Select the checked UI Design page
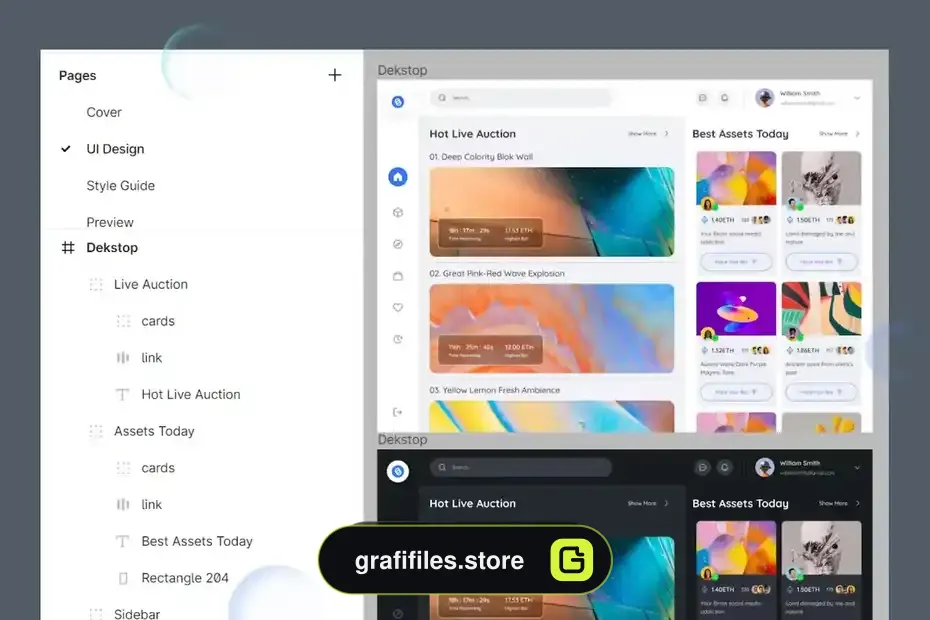The image size is (930, 620). 115,149
